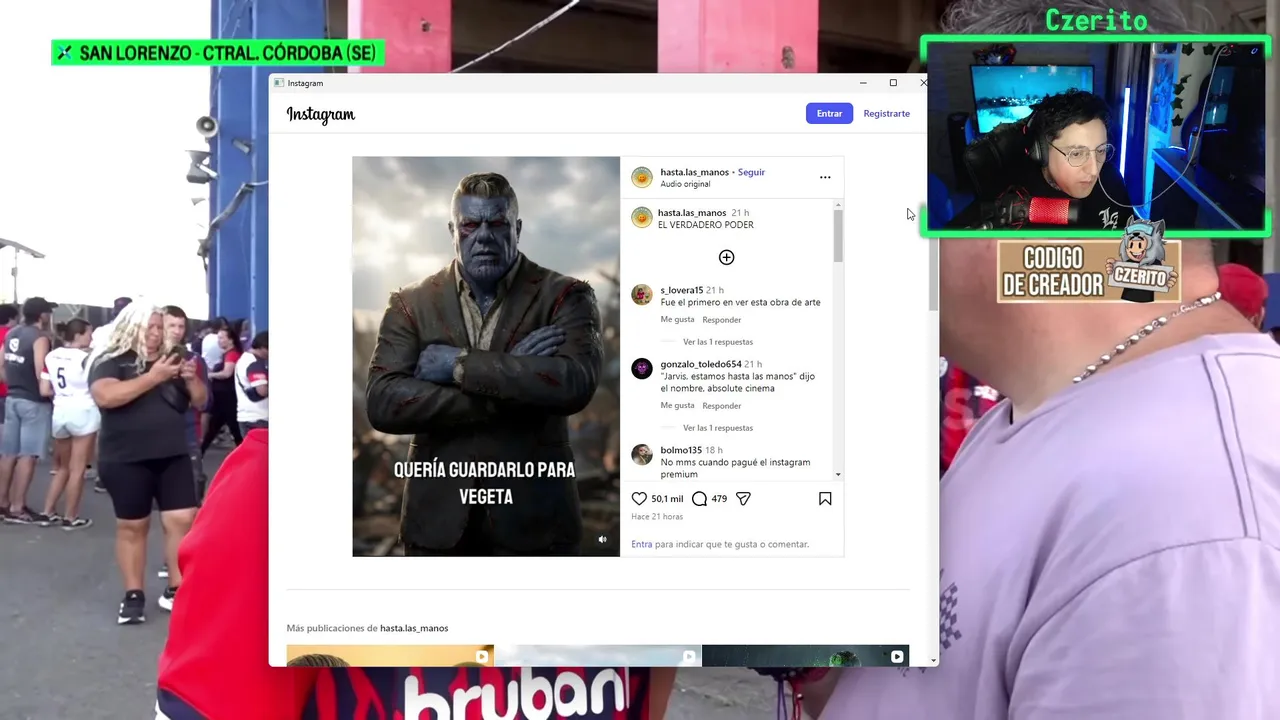Click the hasta.las_manos profile avatar in the post header
The image size is (1280, 720).
pos(642,178)
